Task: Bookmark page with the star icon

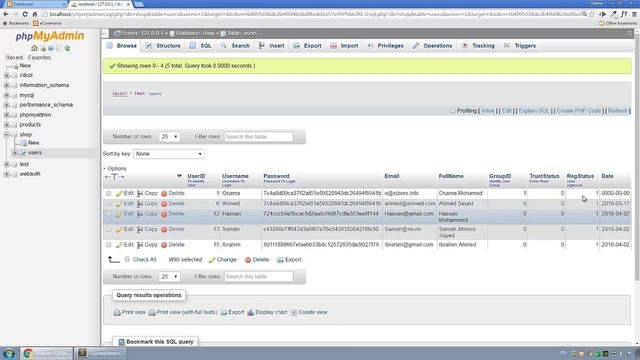Action: pyautogui.click(x=592, y=14)
